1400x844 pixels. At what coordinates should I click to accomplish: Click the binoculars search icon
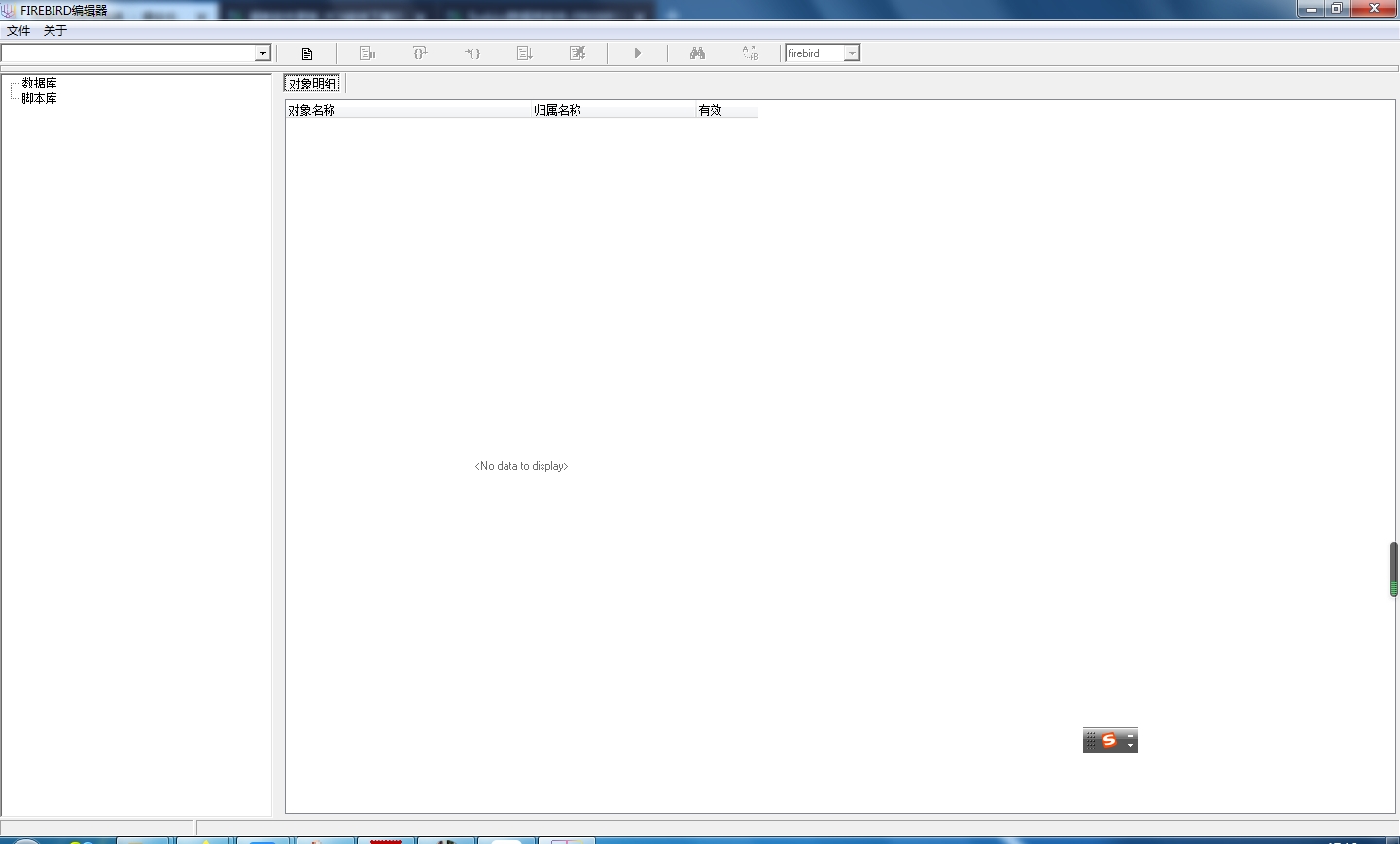coord(697,53)
